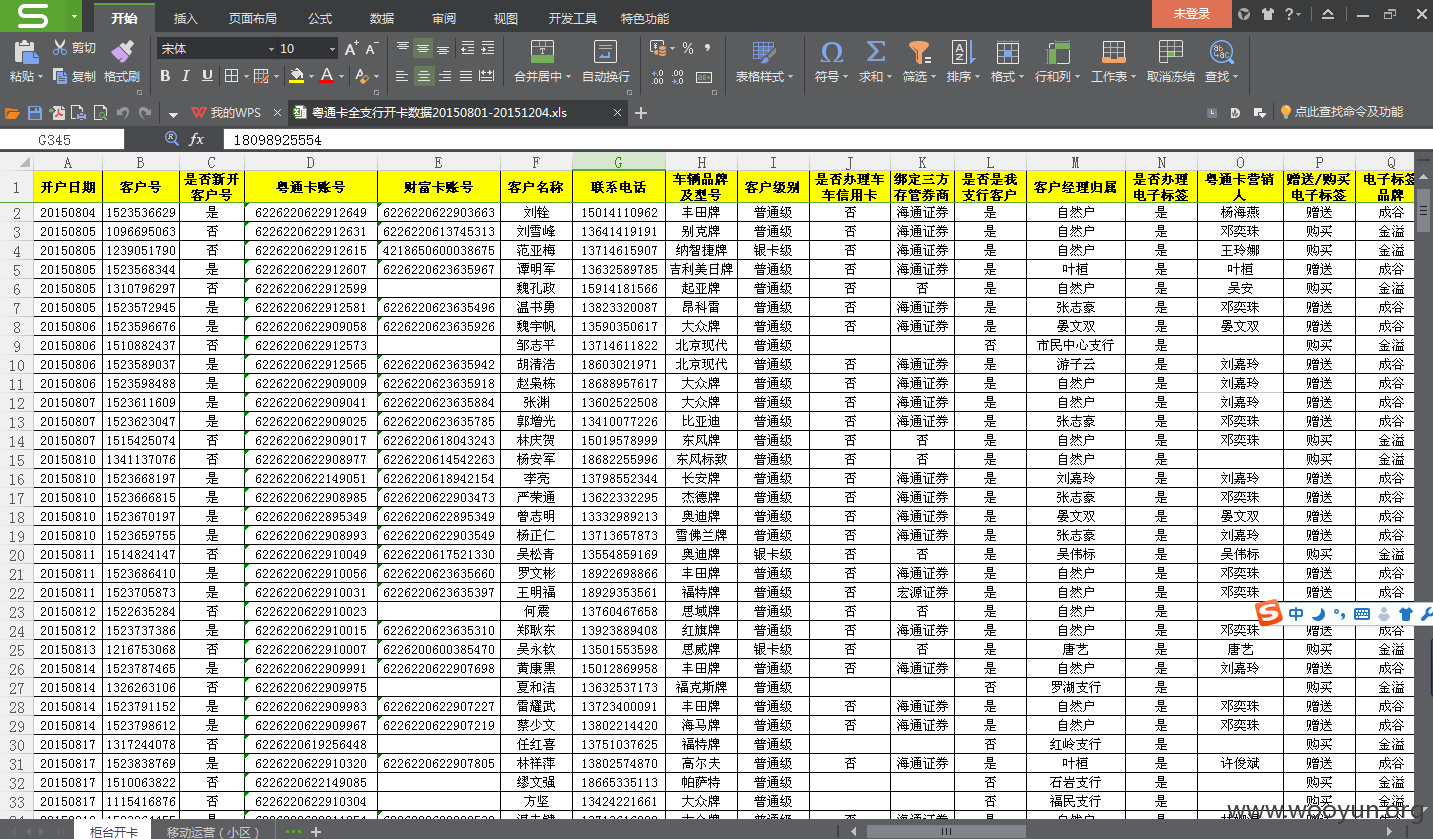Viewport: 1433px width, 839px height.
Task: Decrease font size with A- icon
Action: [371, 49]
